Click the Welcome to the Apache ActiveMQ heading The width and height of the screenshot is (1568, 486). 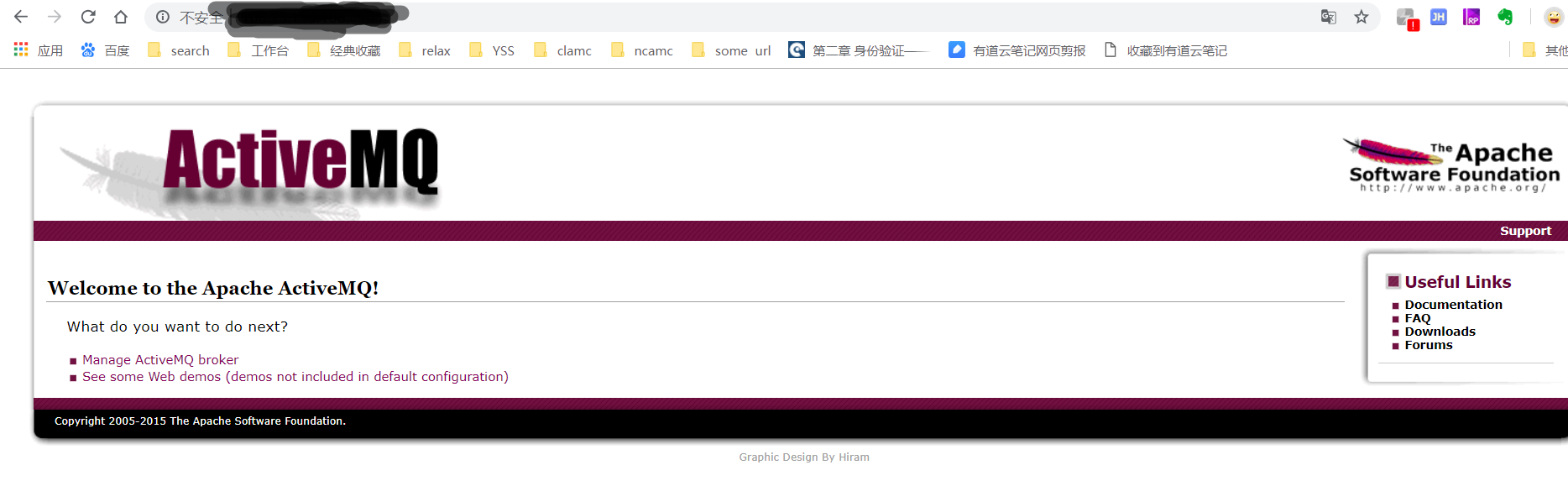[213, 288]
